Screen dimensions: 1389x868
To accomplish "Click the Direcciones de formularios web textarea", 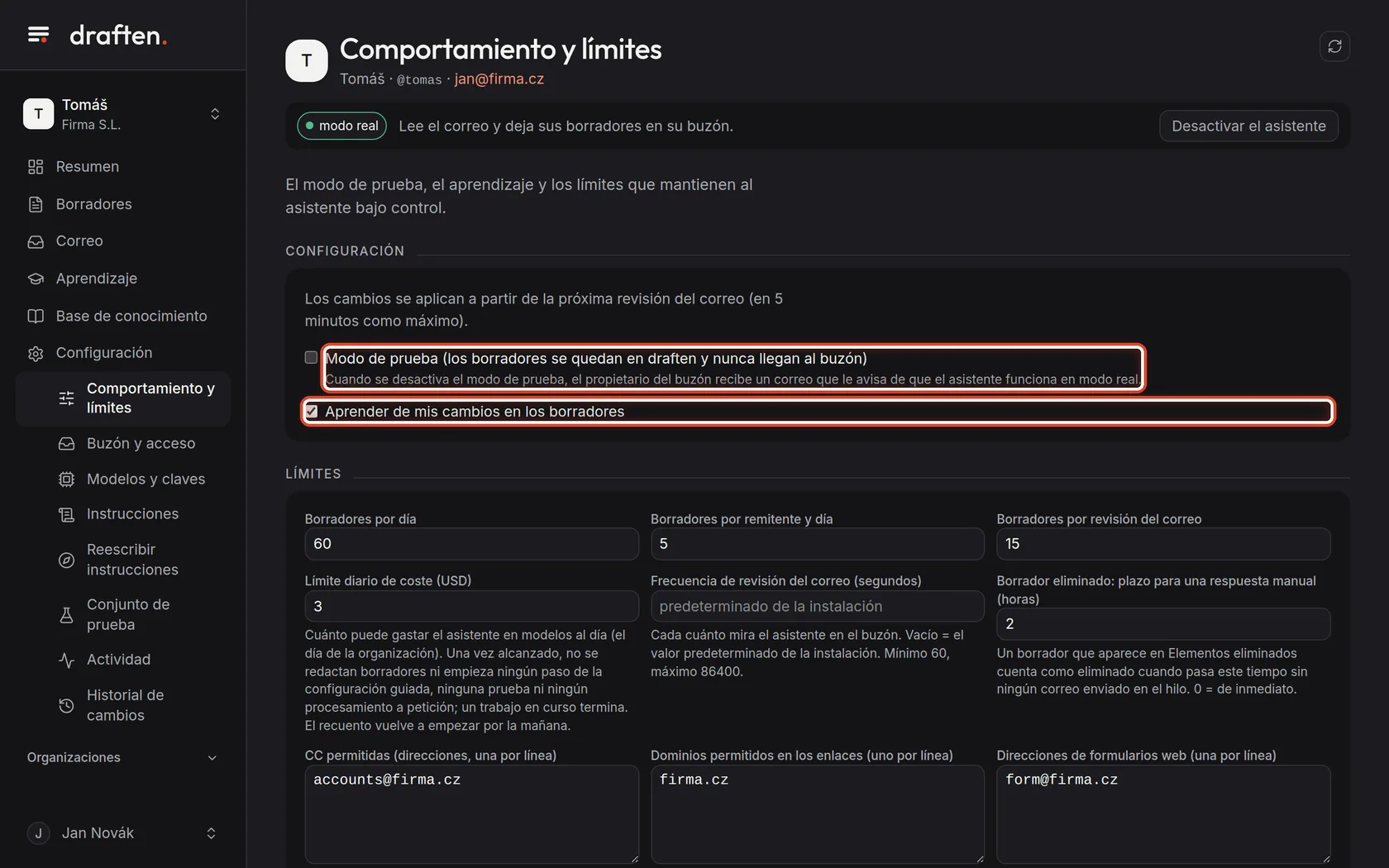I will pos(1163,814).
